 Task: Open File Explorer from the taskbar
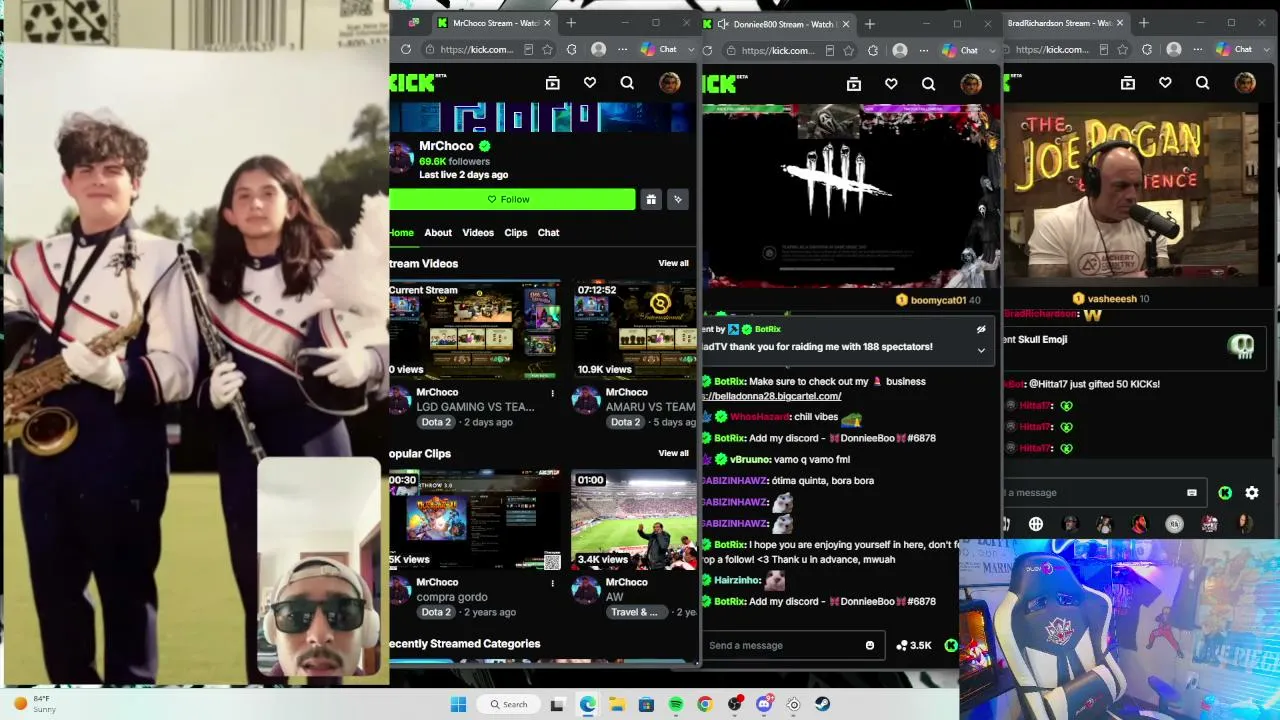[x=617, y=704]
